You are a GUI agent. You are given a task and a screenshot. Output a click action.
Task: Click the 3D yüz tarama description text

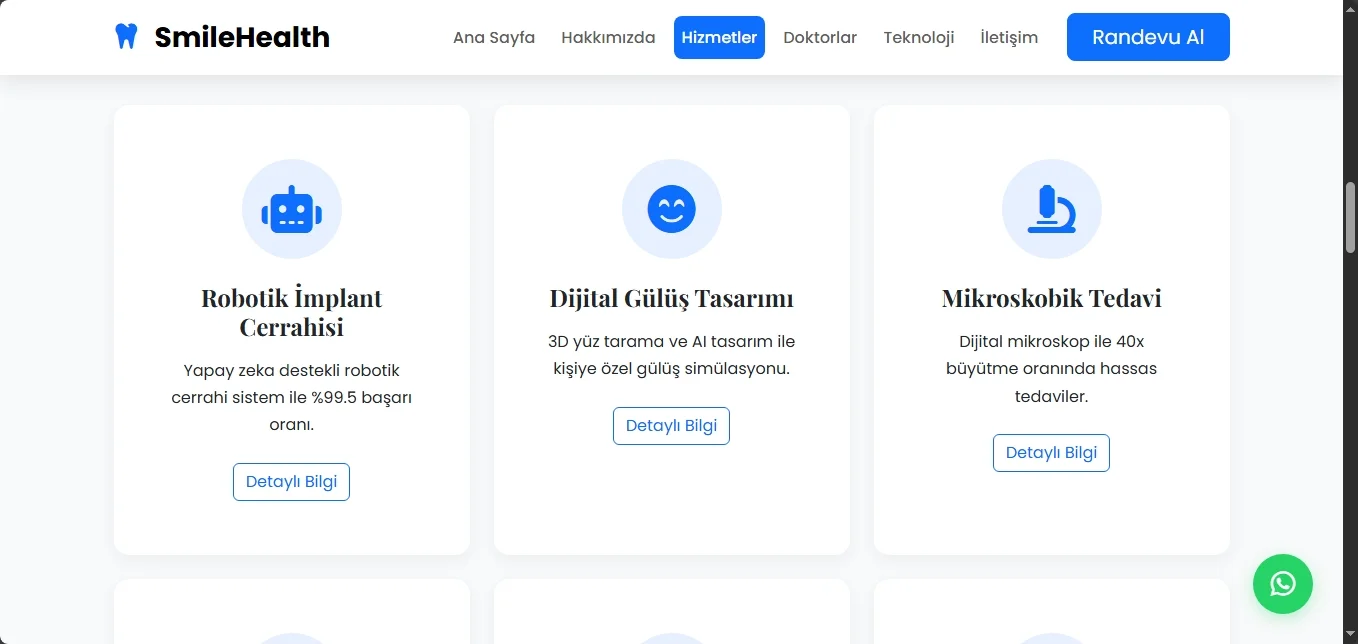[672, 355]
